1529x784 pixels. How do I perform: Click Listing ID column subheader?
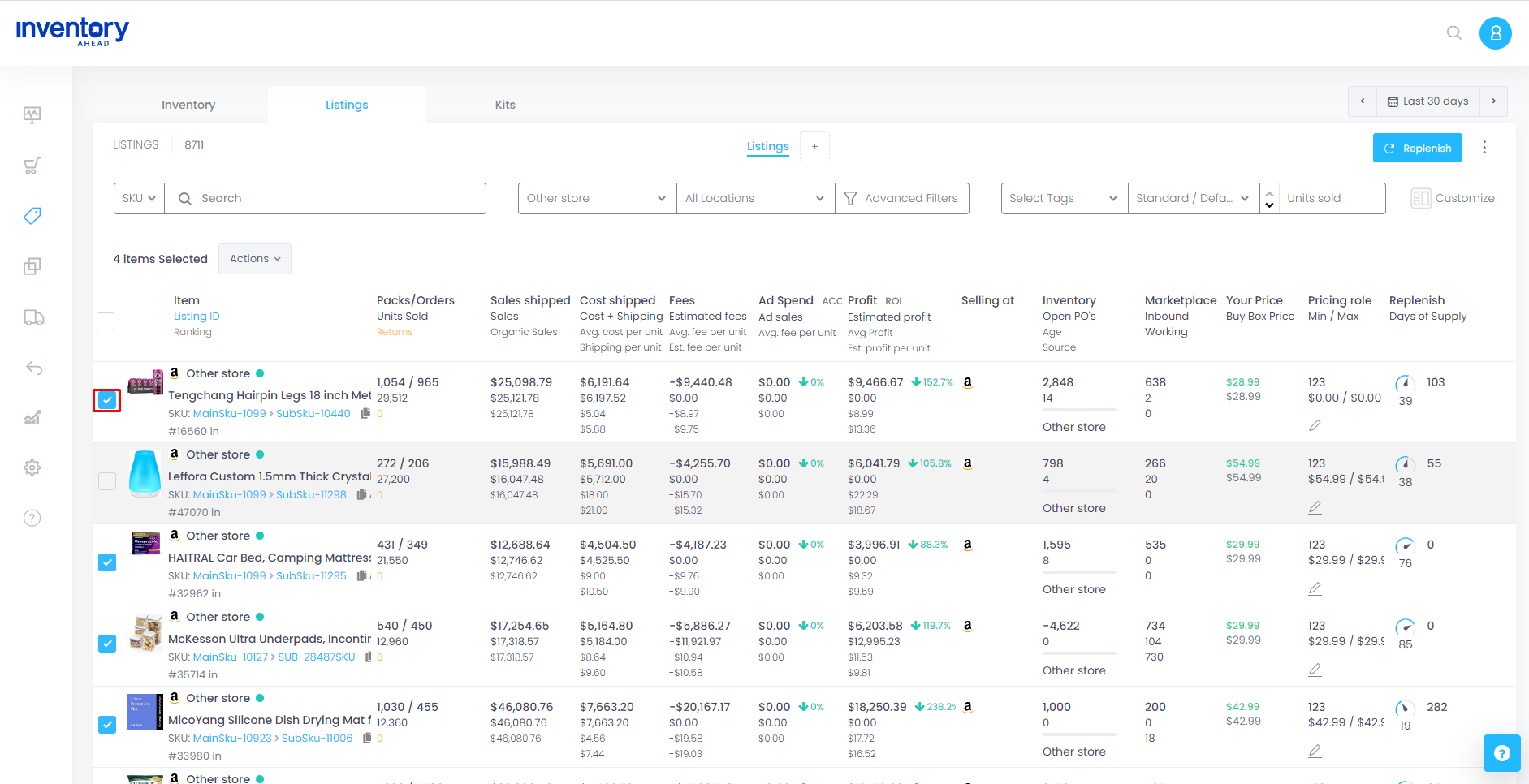tap(197, 317)
